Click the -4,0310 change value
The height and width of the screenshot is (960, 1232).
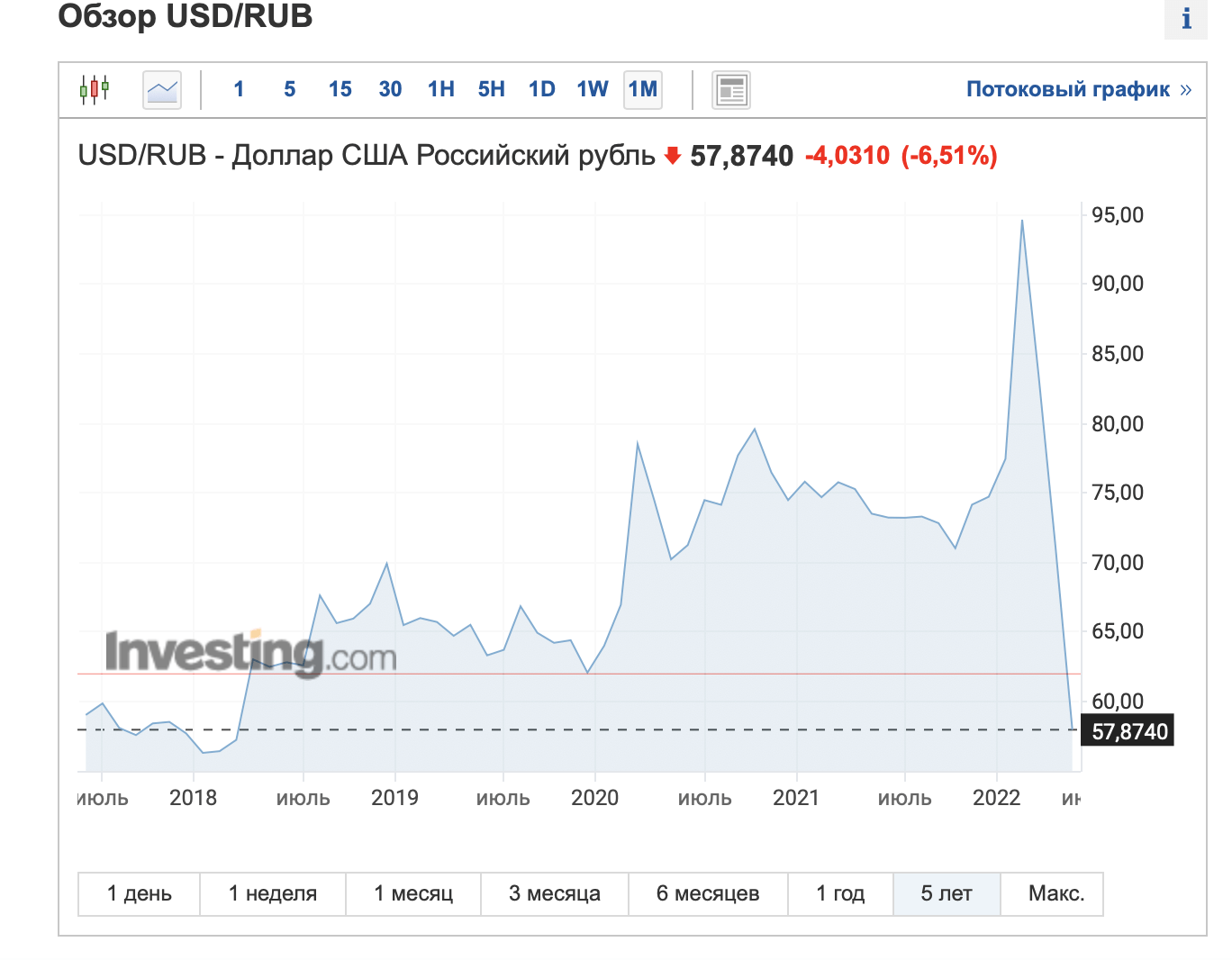[847, 156]
